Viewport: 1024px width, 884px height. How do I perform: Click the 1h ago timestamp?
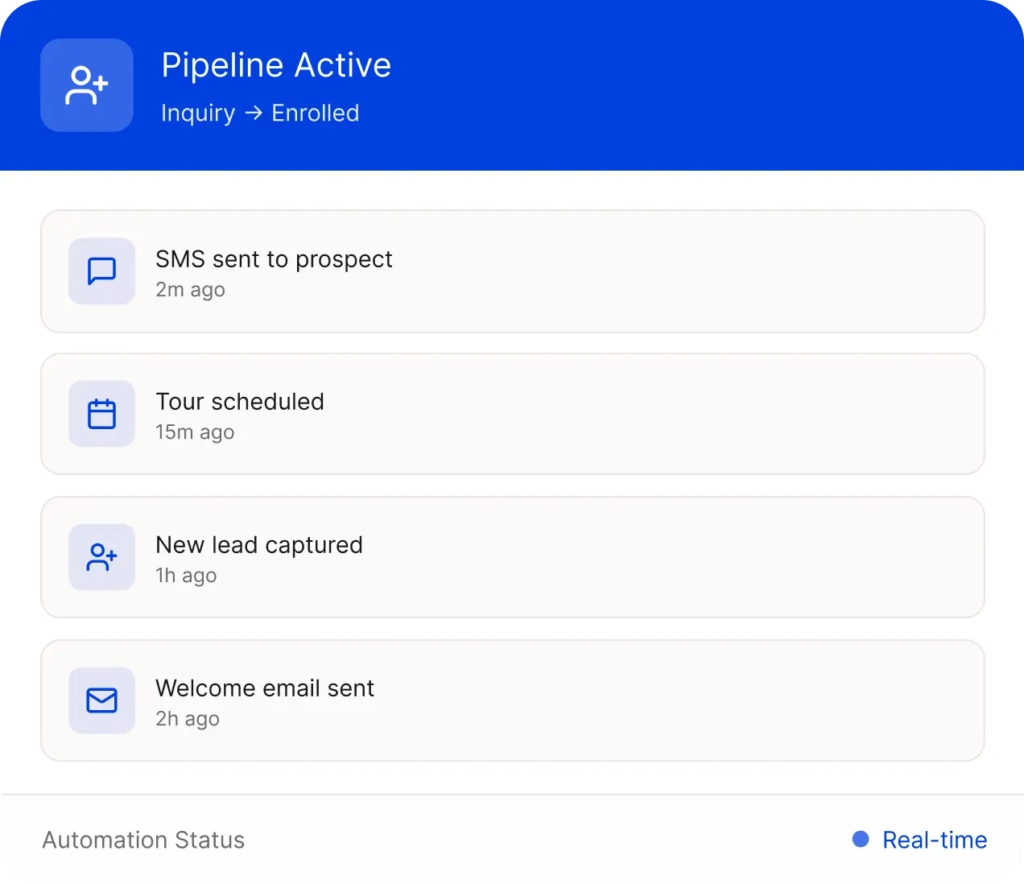point(186,576)
